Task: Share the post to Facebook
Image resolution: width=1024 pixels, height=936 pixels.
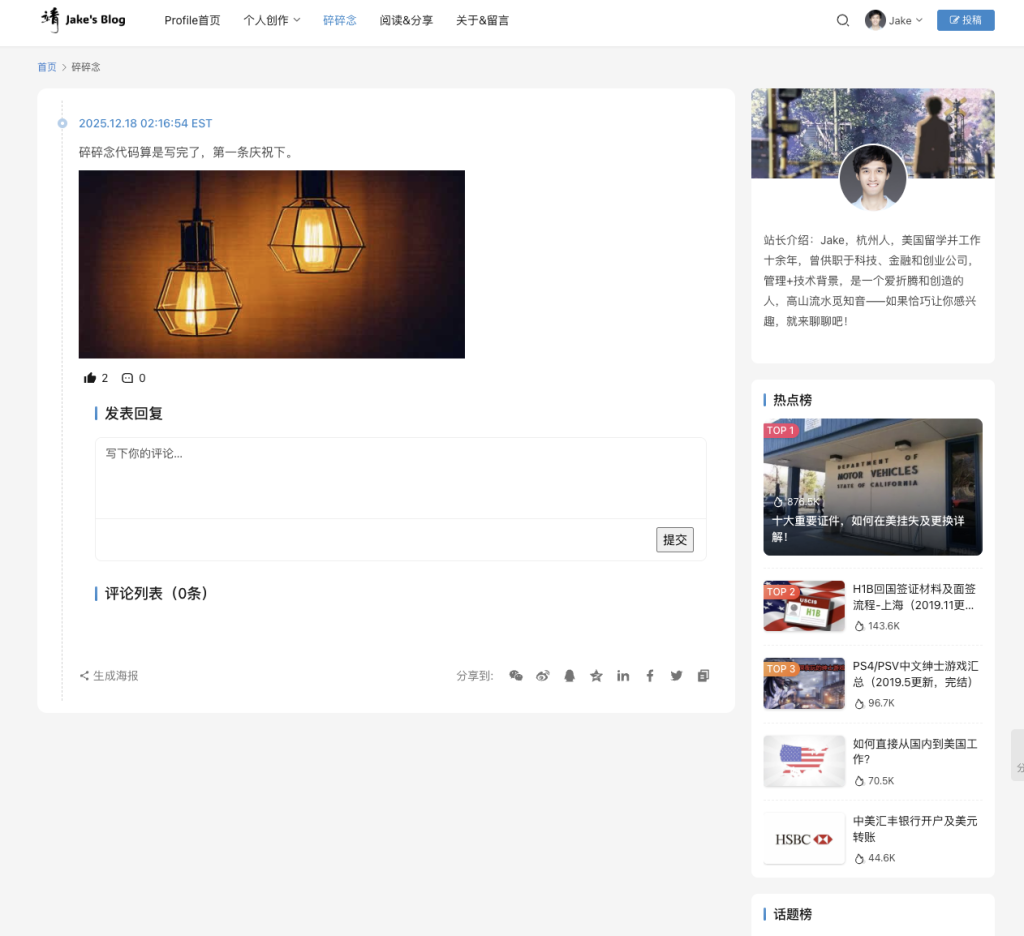Action: coord(650,675)
